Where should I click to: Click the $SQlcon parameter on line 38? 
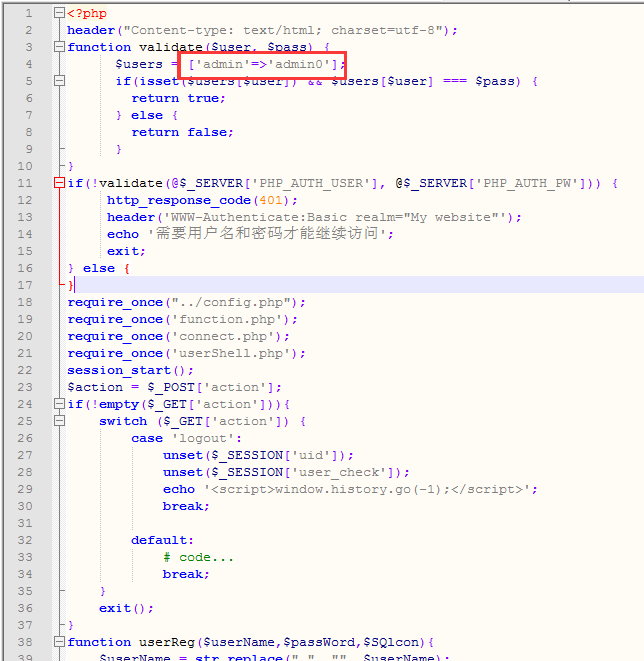(x=391, y=642)
